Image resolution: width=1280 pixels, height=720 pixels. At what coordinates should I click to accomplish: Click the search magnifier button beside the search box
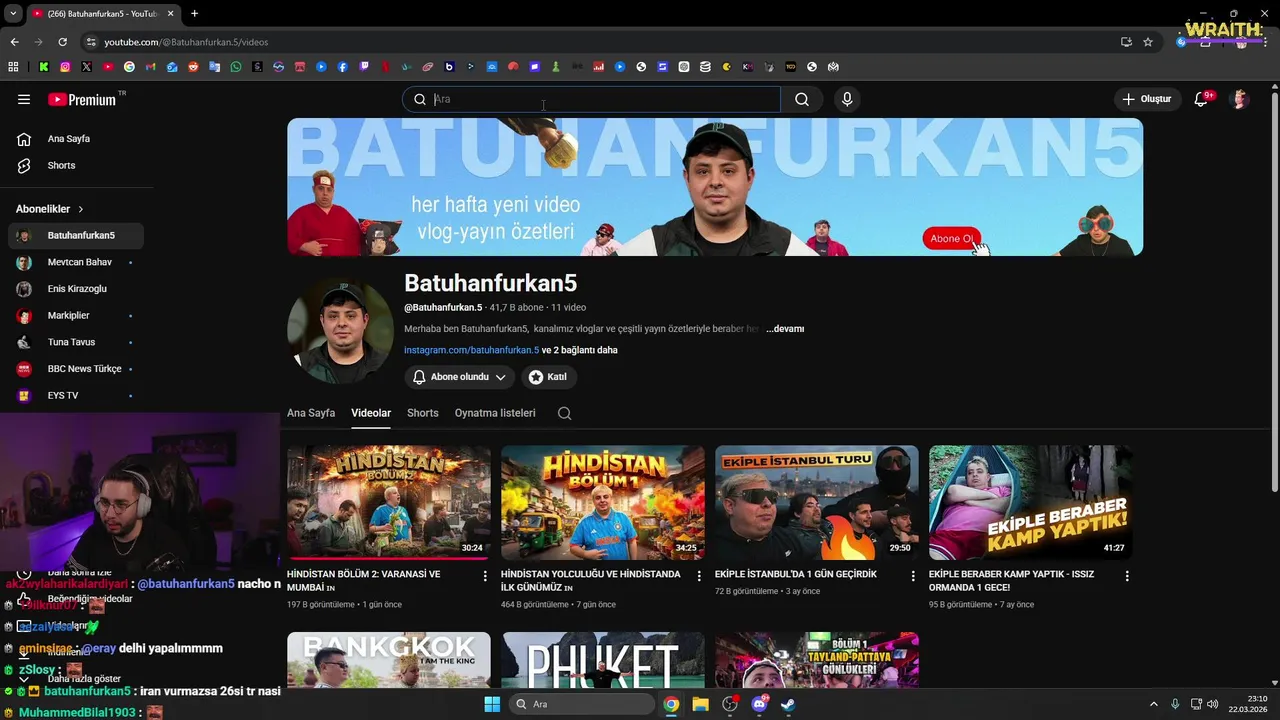(x=802, y=99)
